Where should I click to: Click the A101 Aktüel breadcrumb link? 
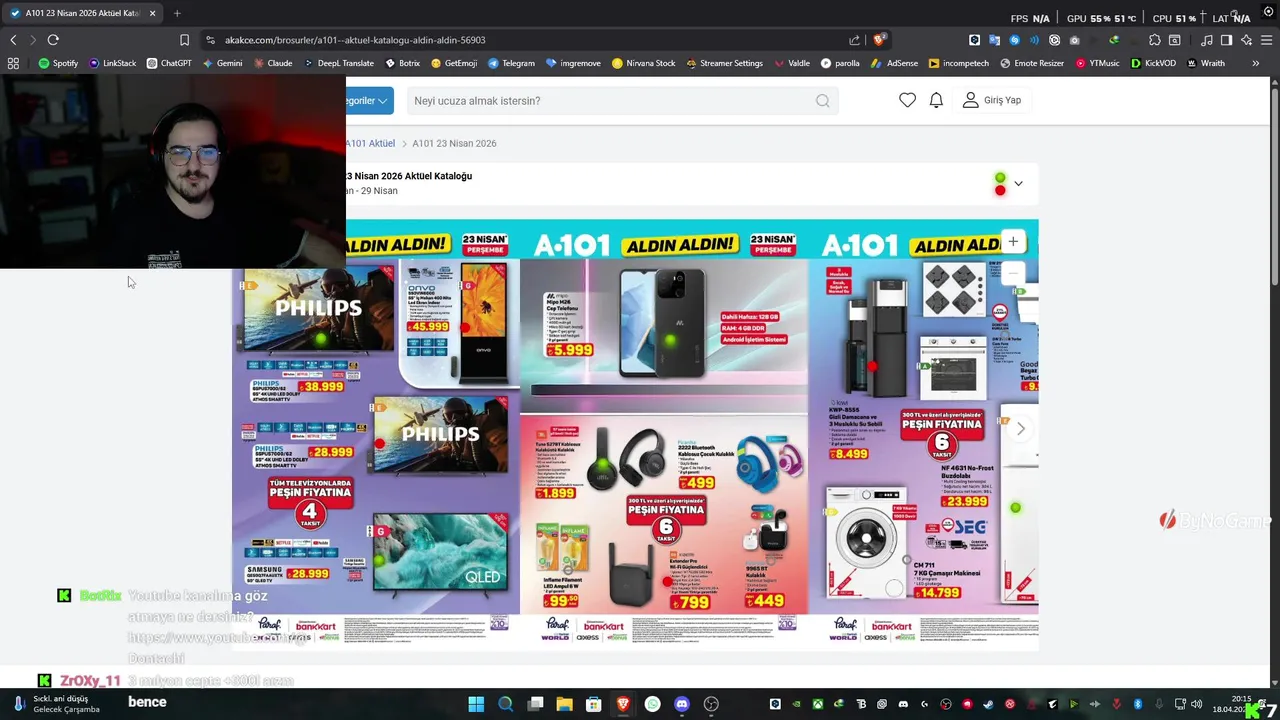click(371, 143)
